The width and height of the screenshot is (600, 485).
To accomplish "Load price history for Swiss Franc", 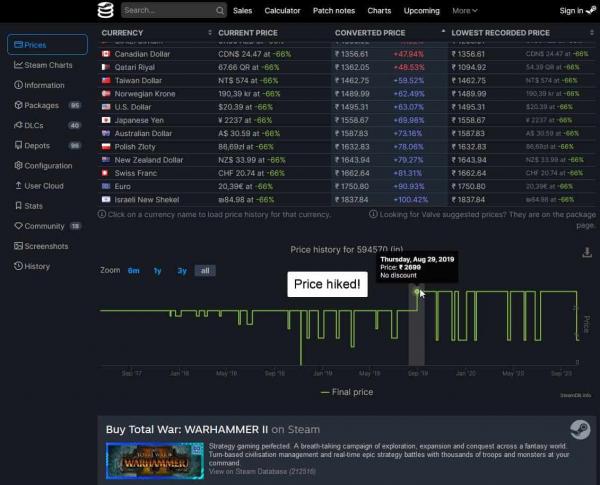I will pyautogui.click(x=136, y=173).
